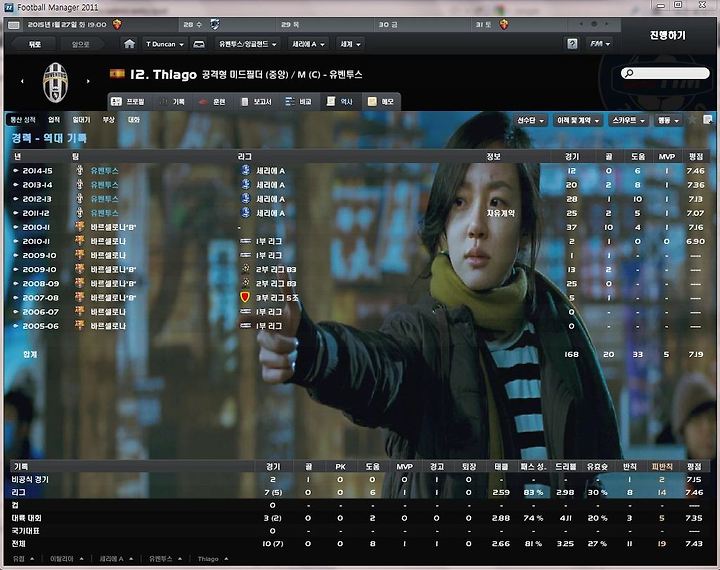Open the 행동 dropdown next to 스카우트
This screenshot has width=720, height=570.
668,120
